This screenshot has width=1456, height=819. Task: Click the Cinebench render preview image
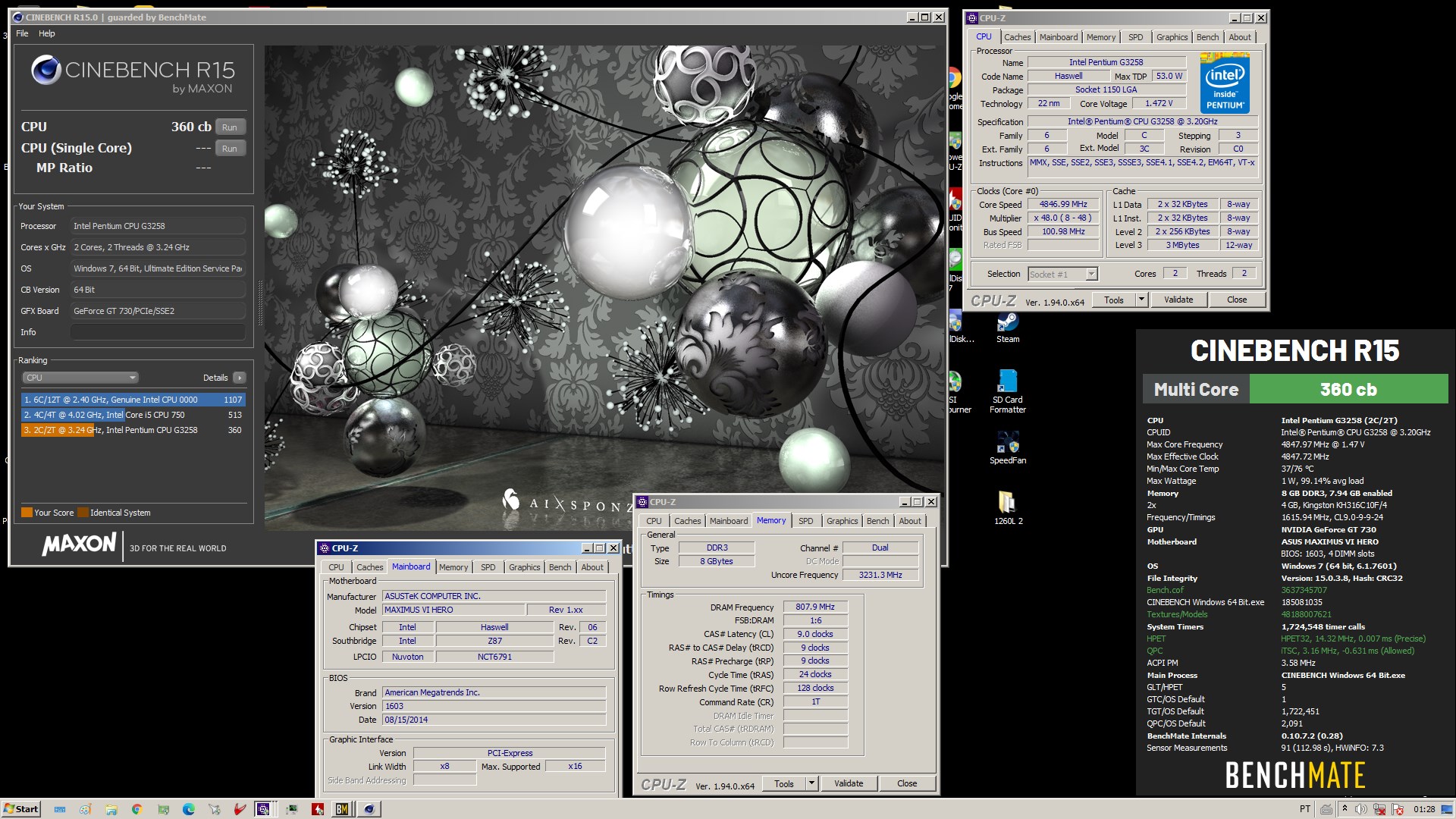tap(603, 287)
